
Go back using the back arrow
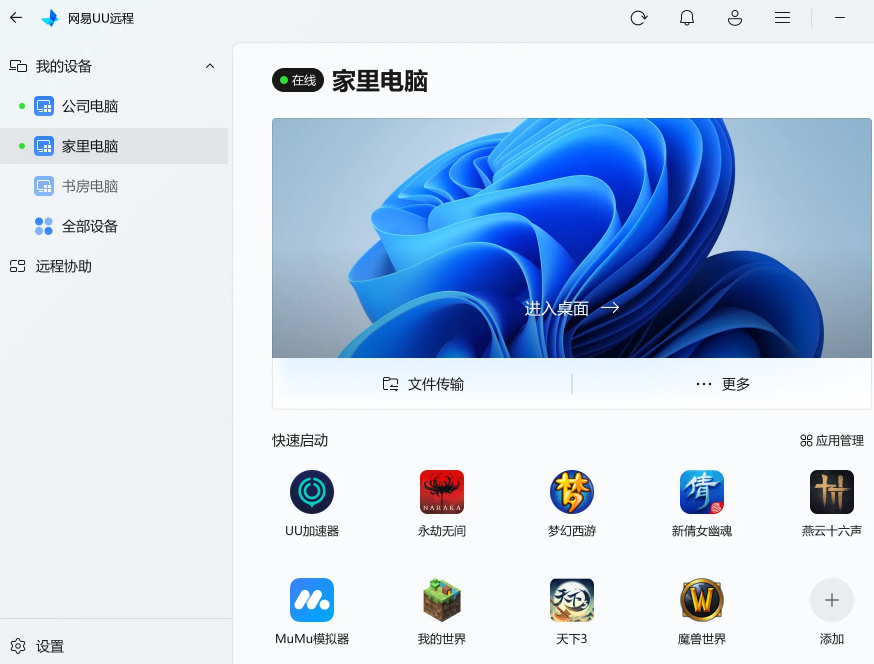[x=16, y=18]
